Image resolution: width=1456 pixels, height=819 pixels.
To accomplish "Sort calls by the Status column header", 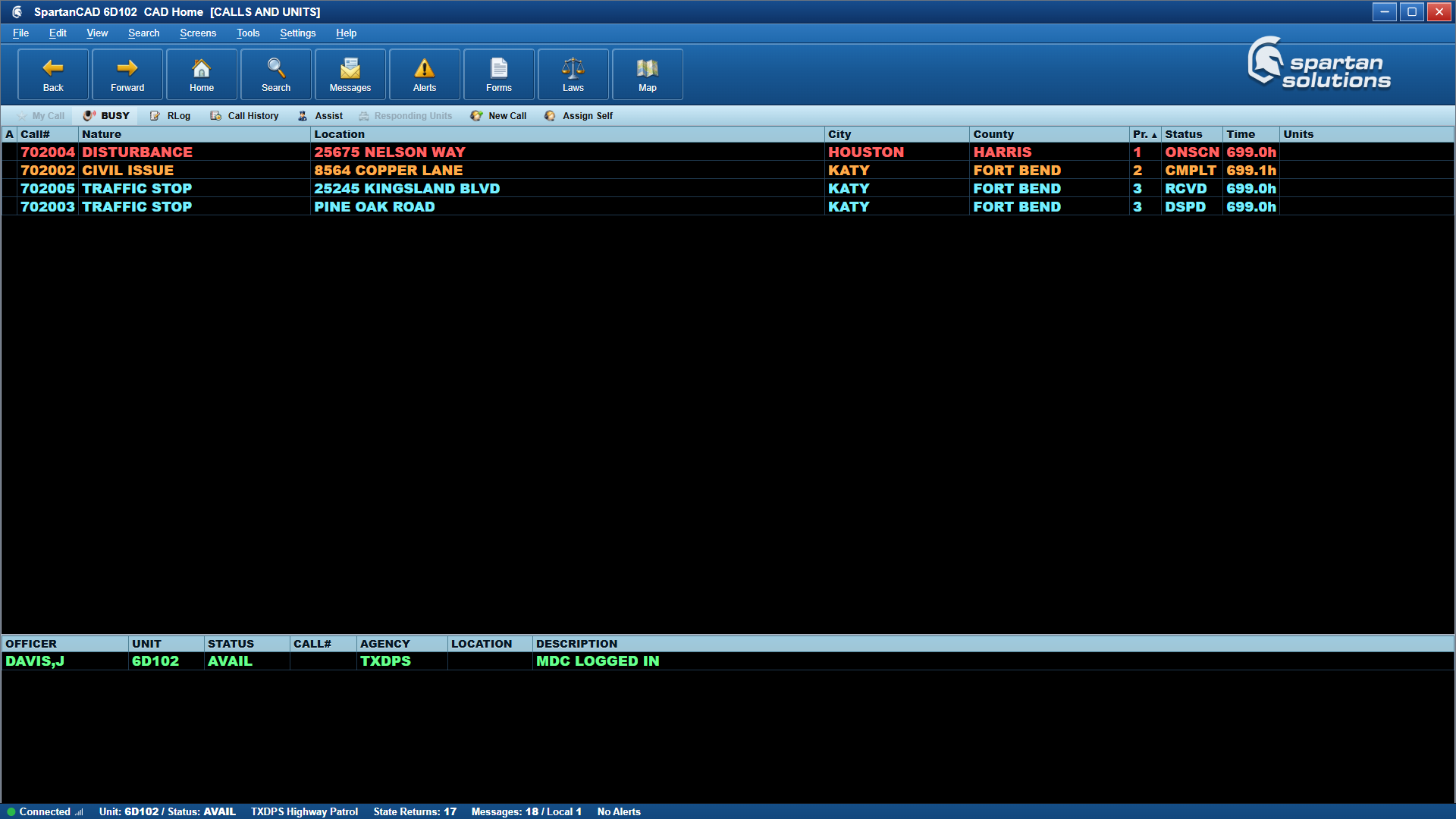I will click(x=1191, y=134).
